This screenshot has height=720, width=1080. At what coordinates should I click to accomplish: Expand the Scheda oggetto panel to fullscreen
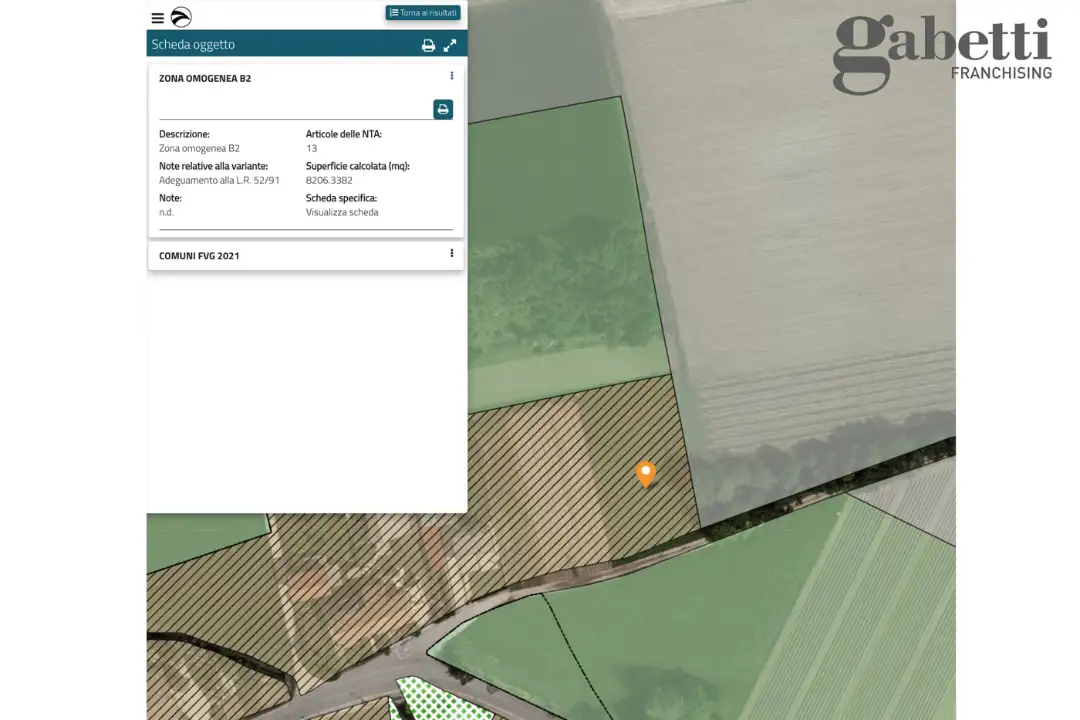450,45
